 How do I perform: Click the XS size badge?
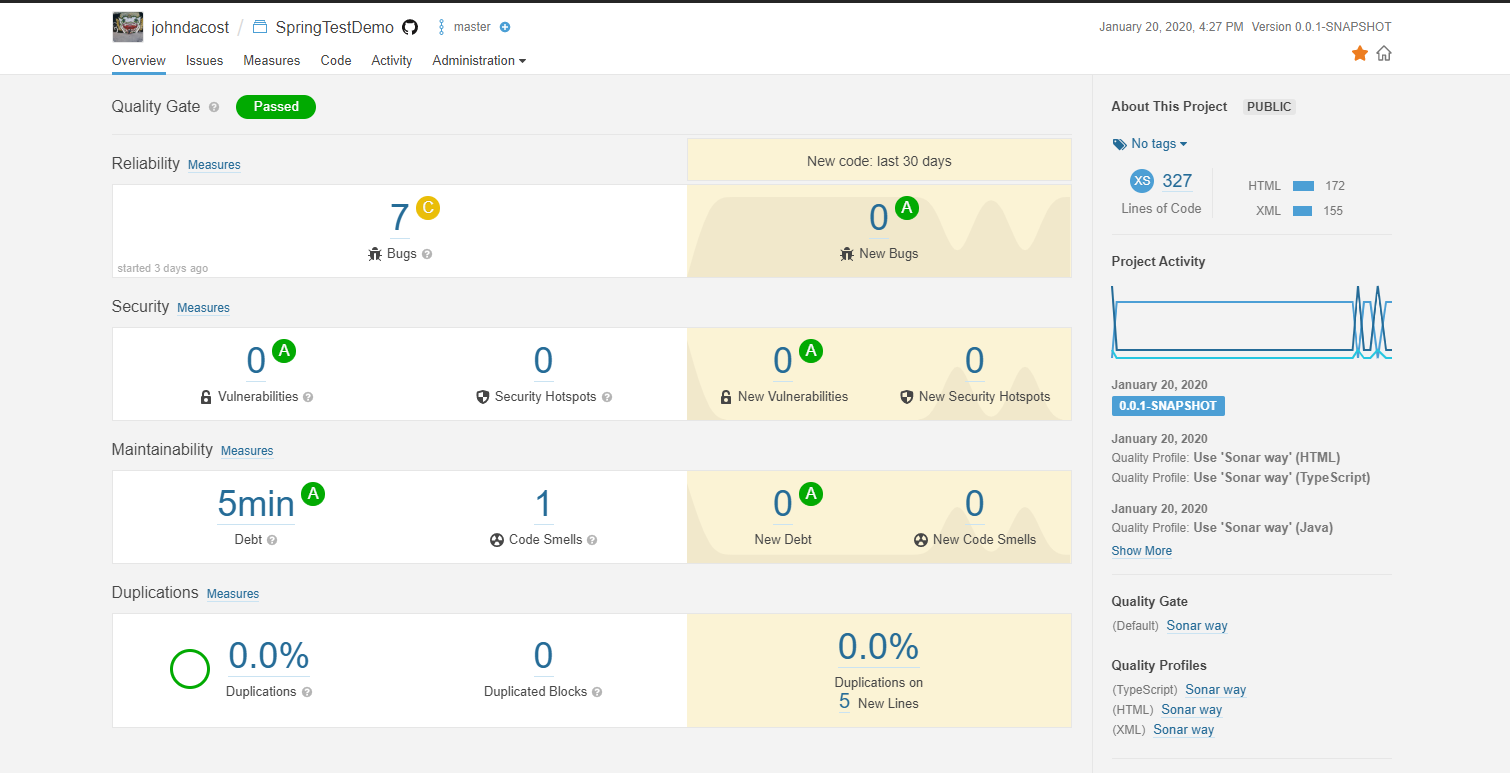[1142, 181]
